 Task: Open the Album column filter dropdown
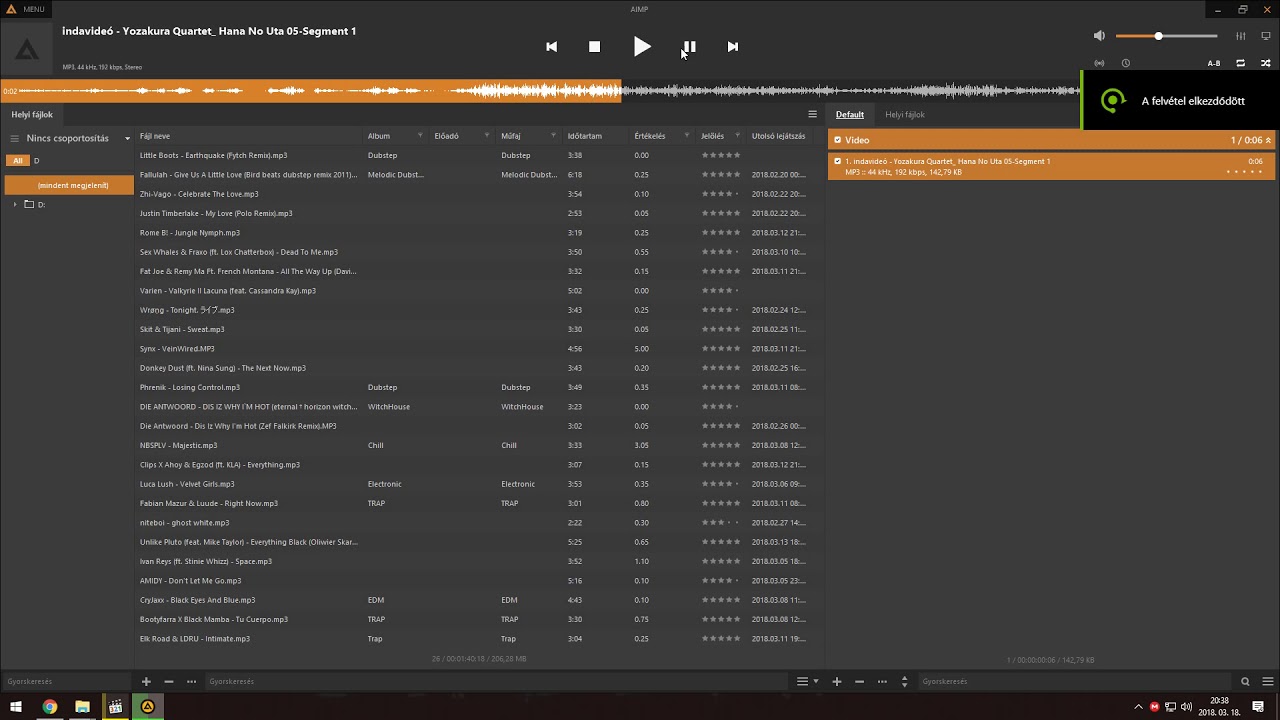[x=420, y=136]
